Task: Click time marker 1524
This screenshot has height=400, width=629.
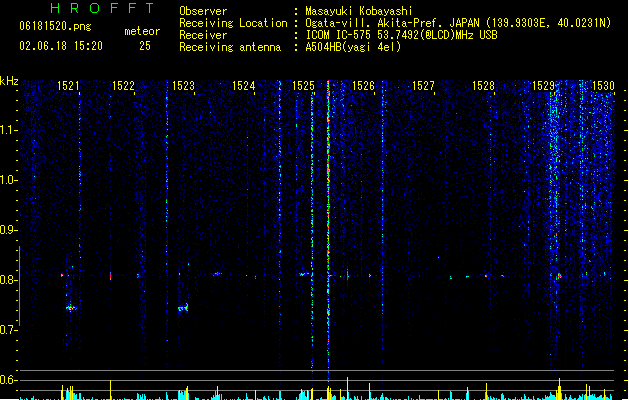Action: click(243, 86)
